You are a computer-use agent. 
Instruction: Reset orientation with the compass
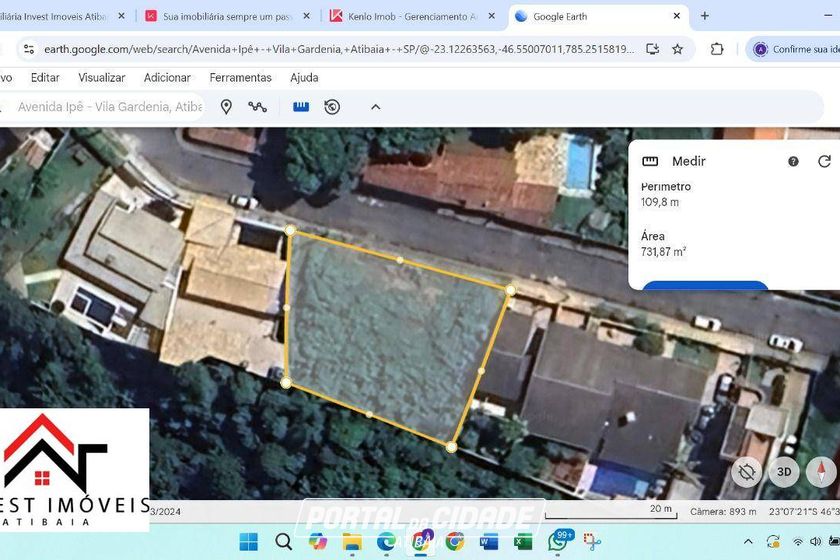(821, 472)
